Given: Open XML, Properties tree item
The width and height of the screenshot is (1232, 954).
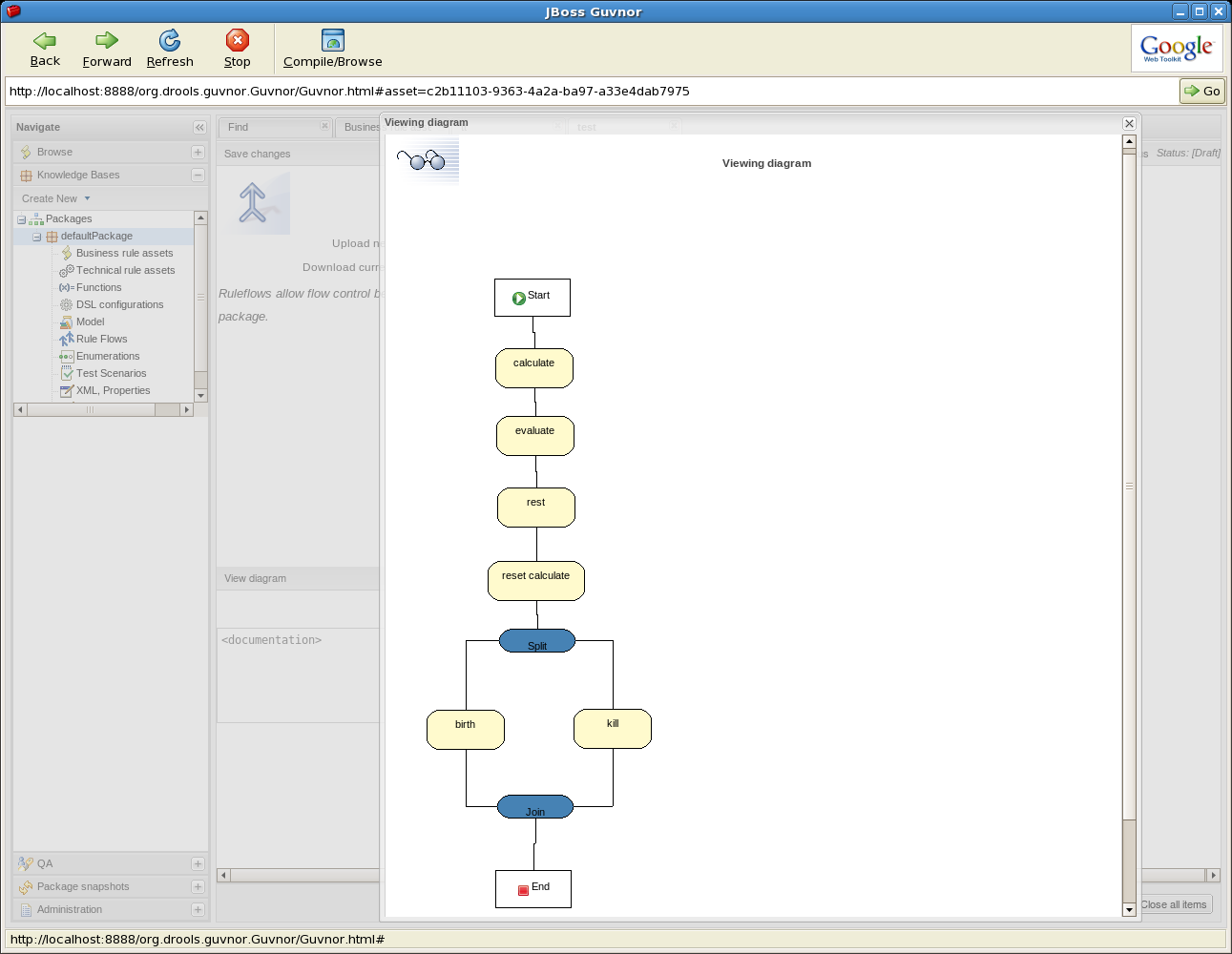Looking at the screenshot, I should click(x=113, y=391).
